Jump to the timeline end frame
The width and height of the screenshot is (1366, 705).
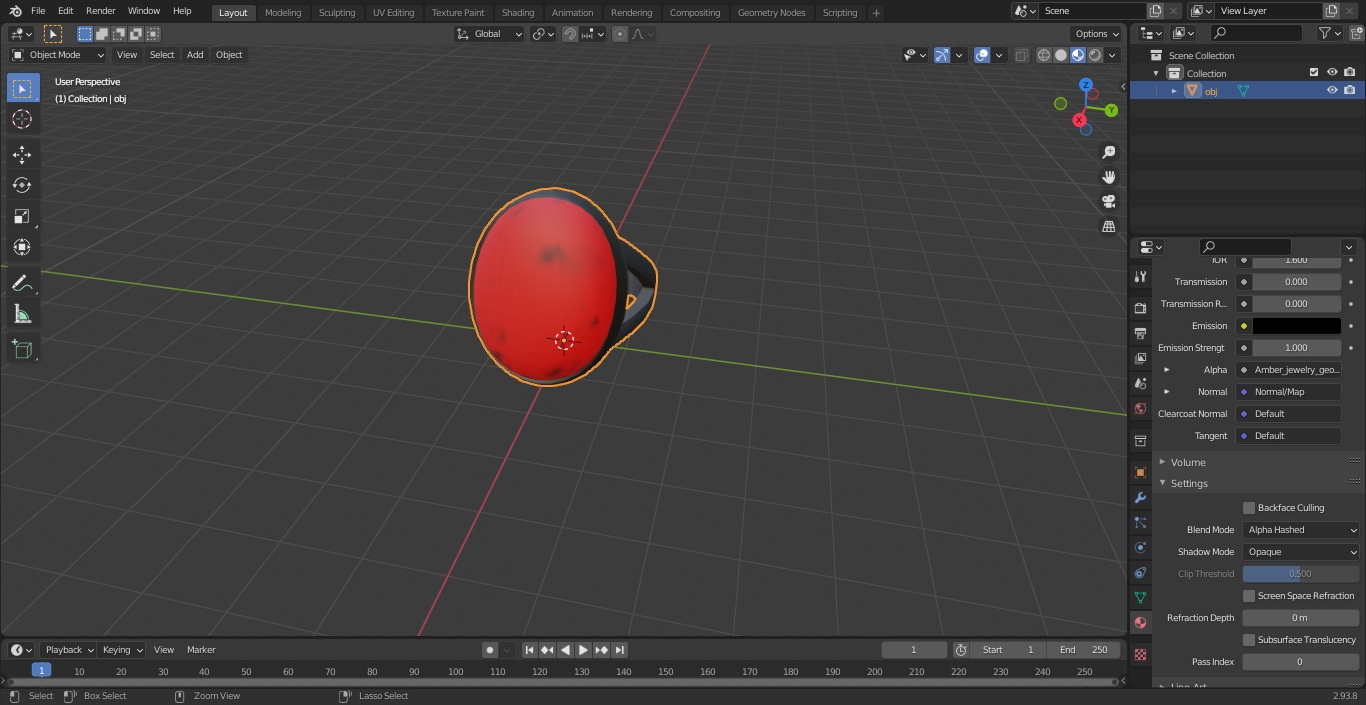[619, 650]
